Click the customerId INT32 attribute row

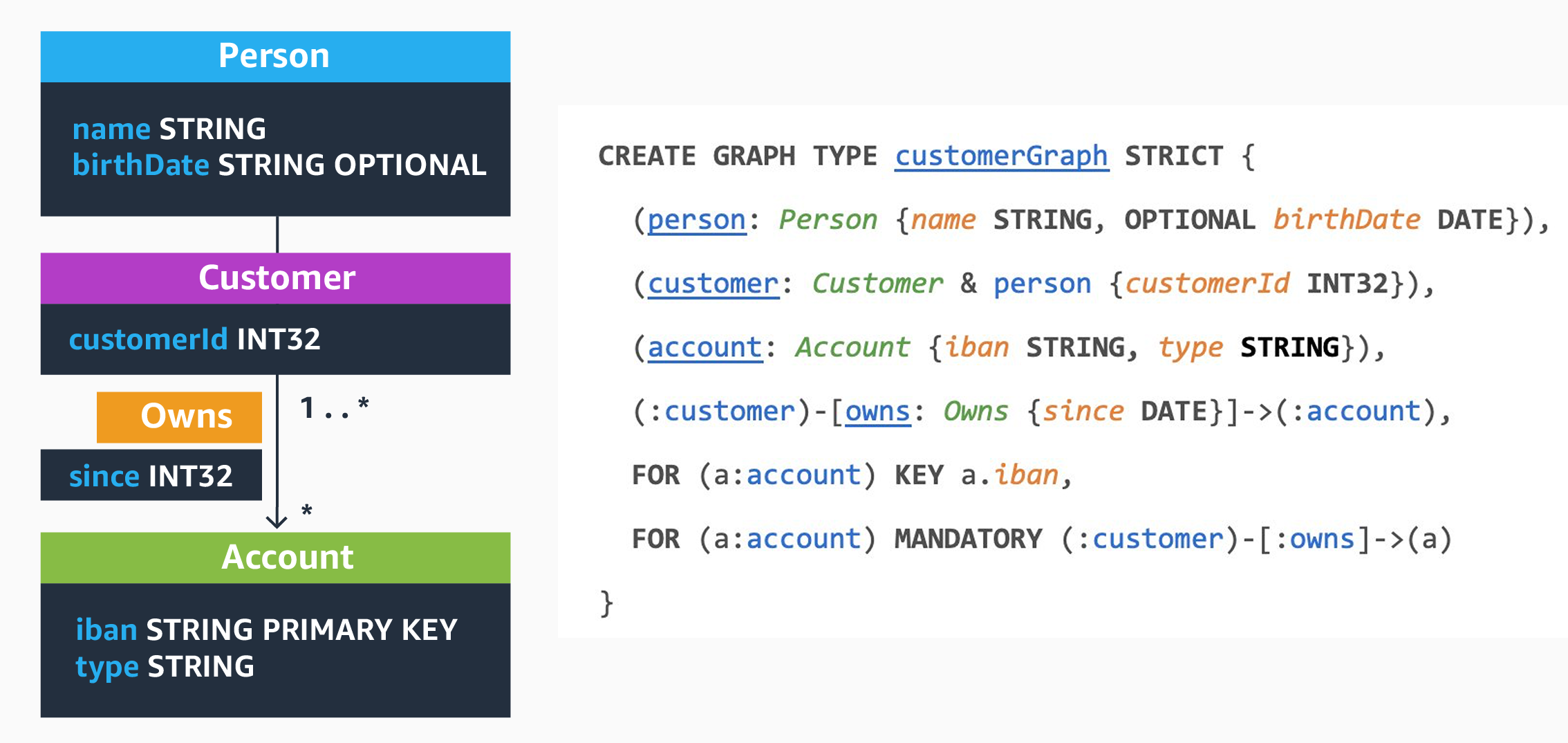(x=195, y=340)
